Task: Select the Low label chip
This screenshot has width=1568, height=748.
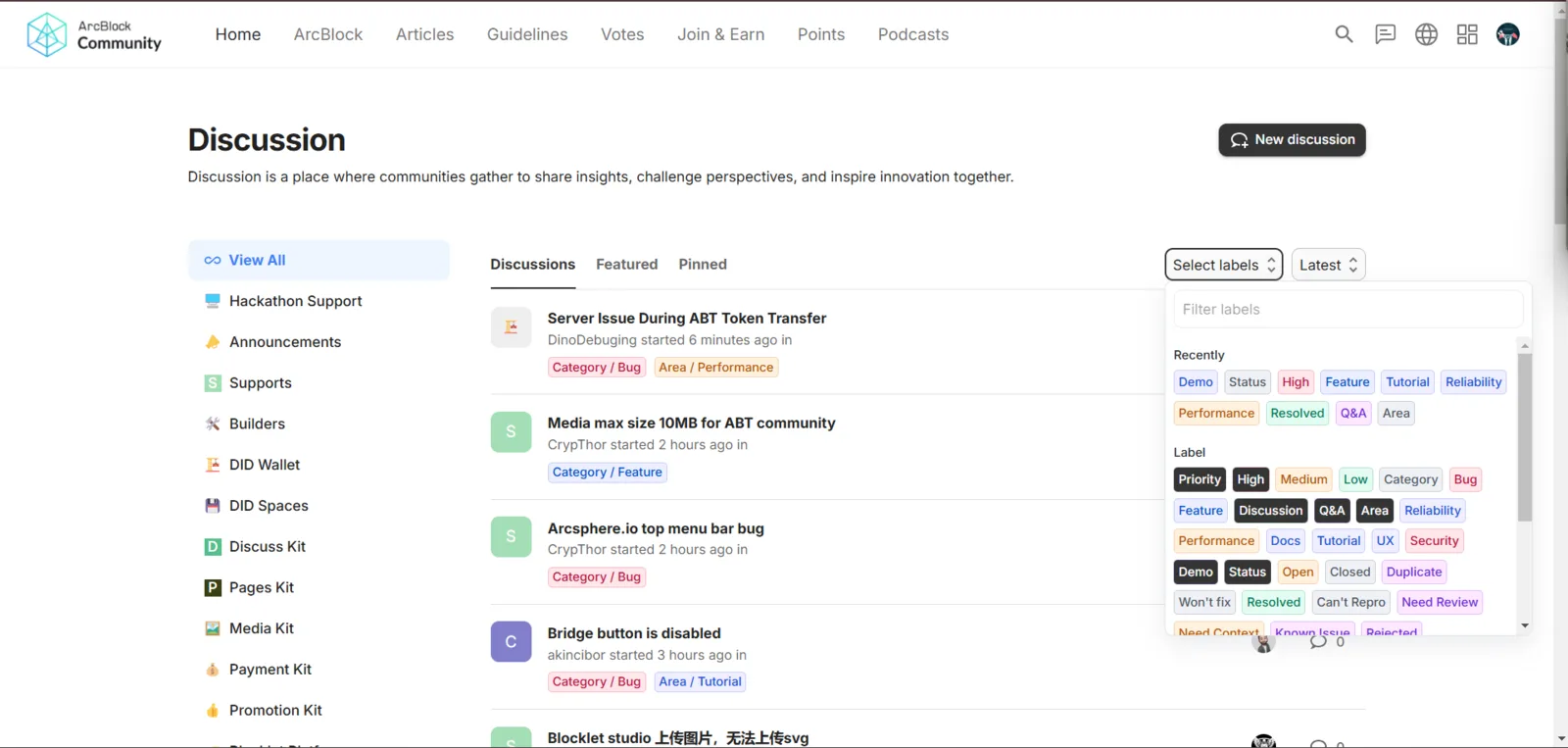Action: 1355,479
